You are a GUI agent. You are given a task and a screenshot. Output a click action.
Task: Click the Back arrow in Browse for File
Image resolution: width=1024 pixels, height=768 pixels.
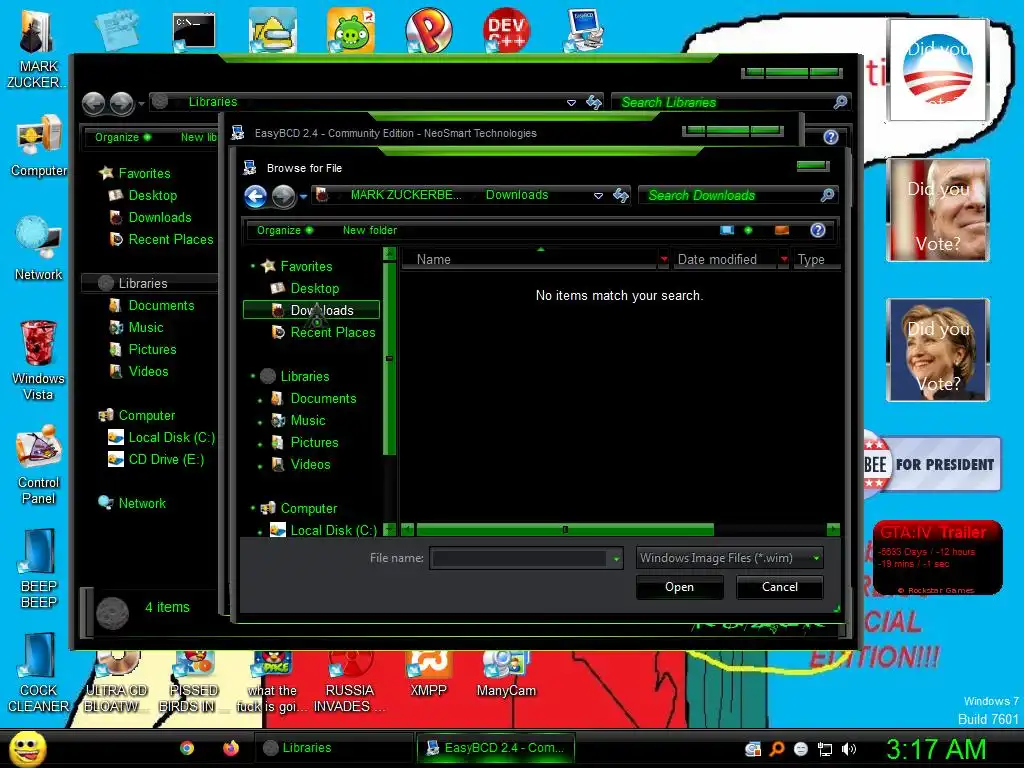click(x=255, y=196)
